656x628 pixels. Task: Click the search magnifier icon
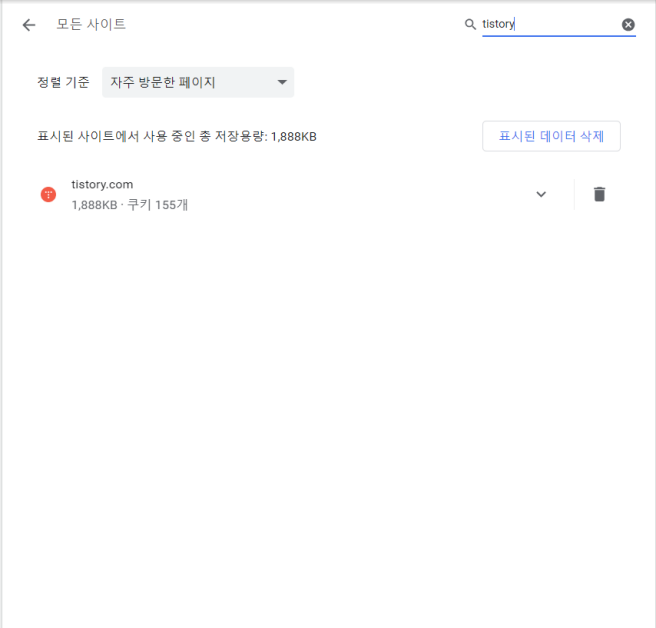click(470, 24)
